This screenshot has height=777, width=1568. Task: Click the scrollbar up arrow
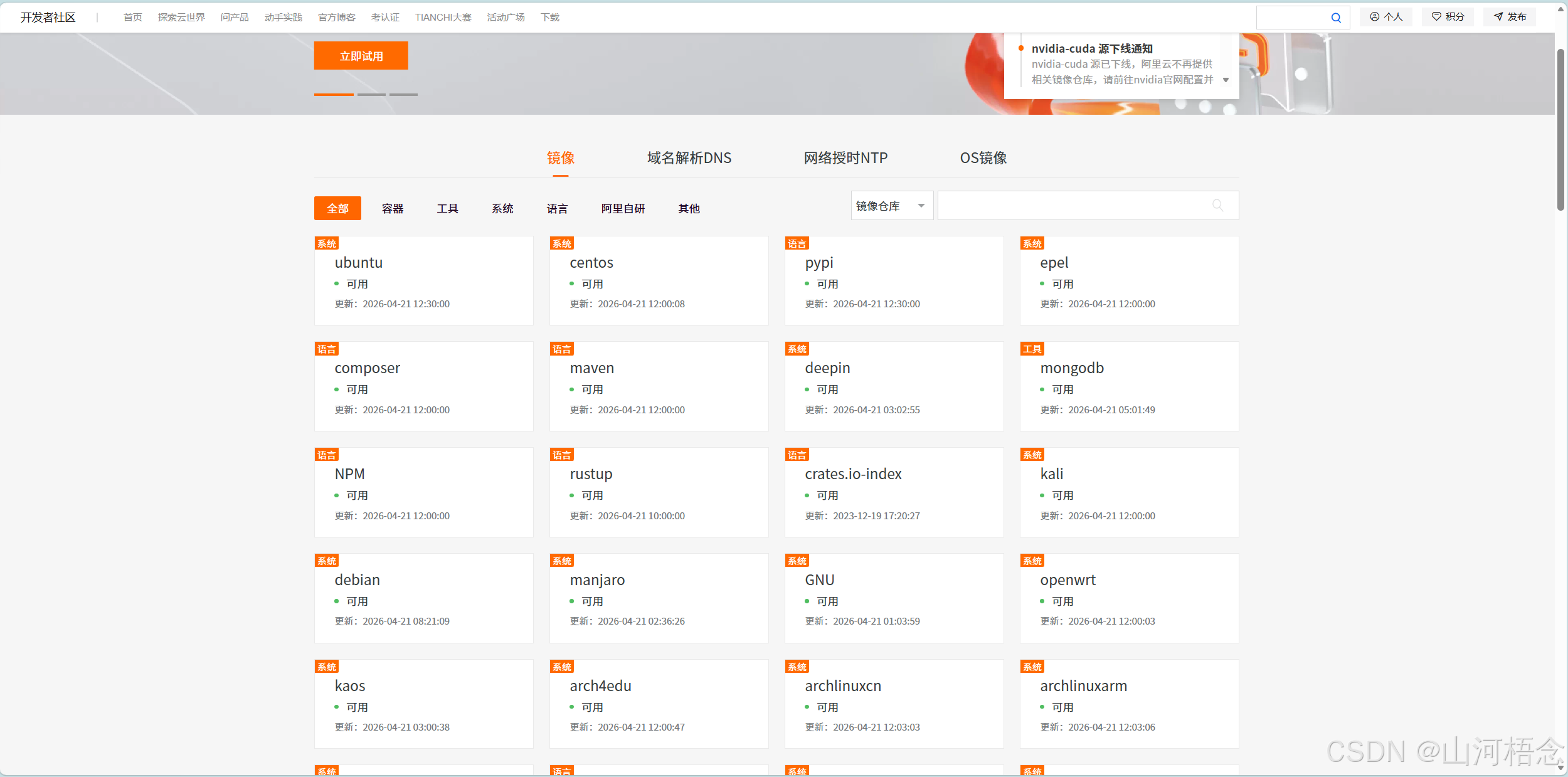point(1560,9)
